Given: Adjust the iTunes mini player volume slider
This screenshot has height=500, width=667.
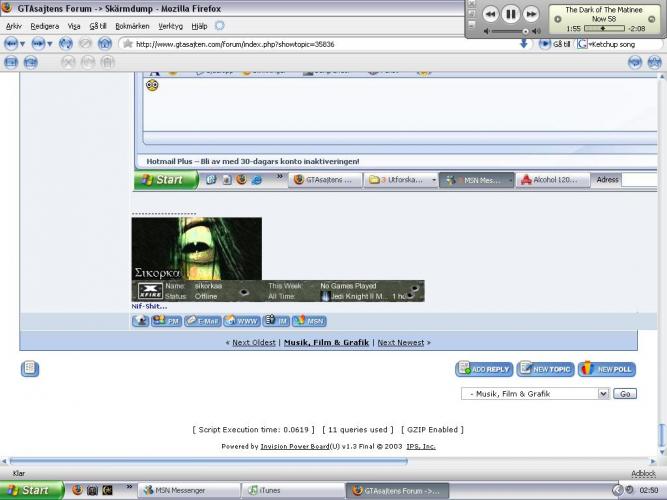Looking at the screenshot, I should 510,31.
